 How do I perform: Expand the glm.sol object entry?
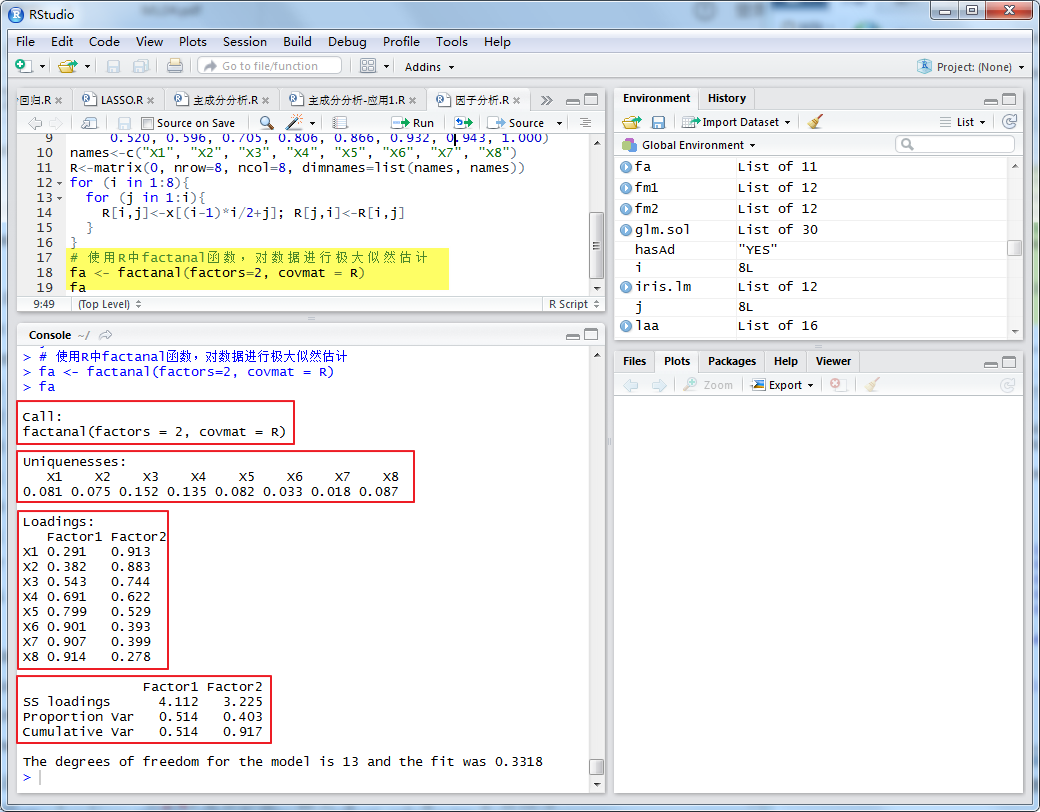626,230
